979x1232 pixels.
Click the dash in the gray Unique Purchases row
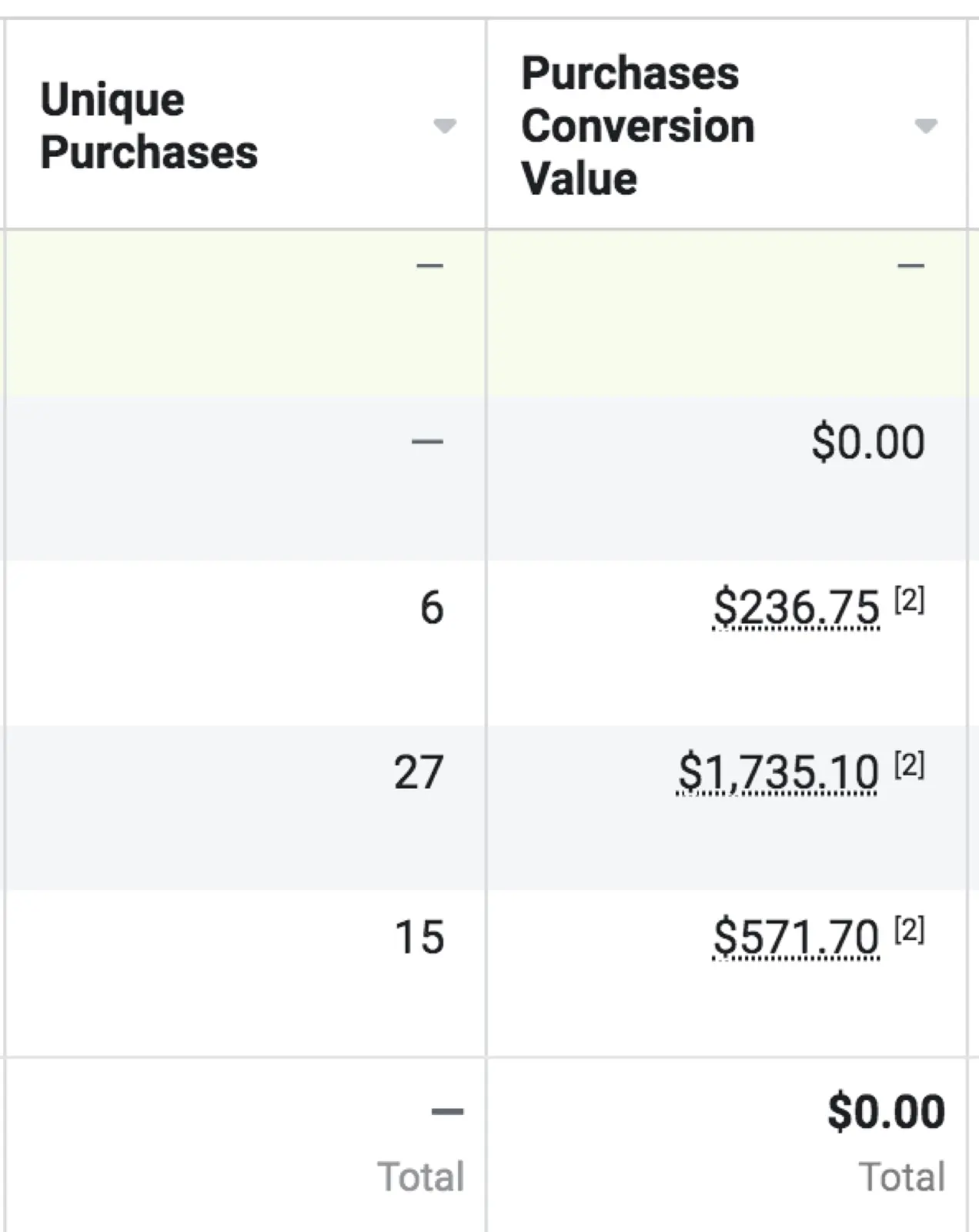point(427,442)
